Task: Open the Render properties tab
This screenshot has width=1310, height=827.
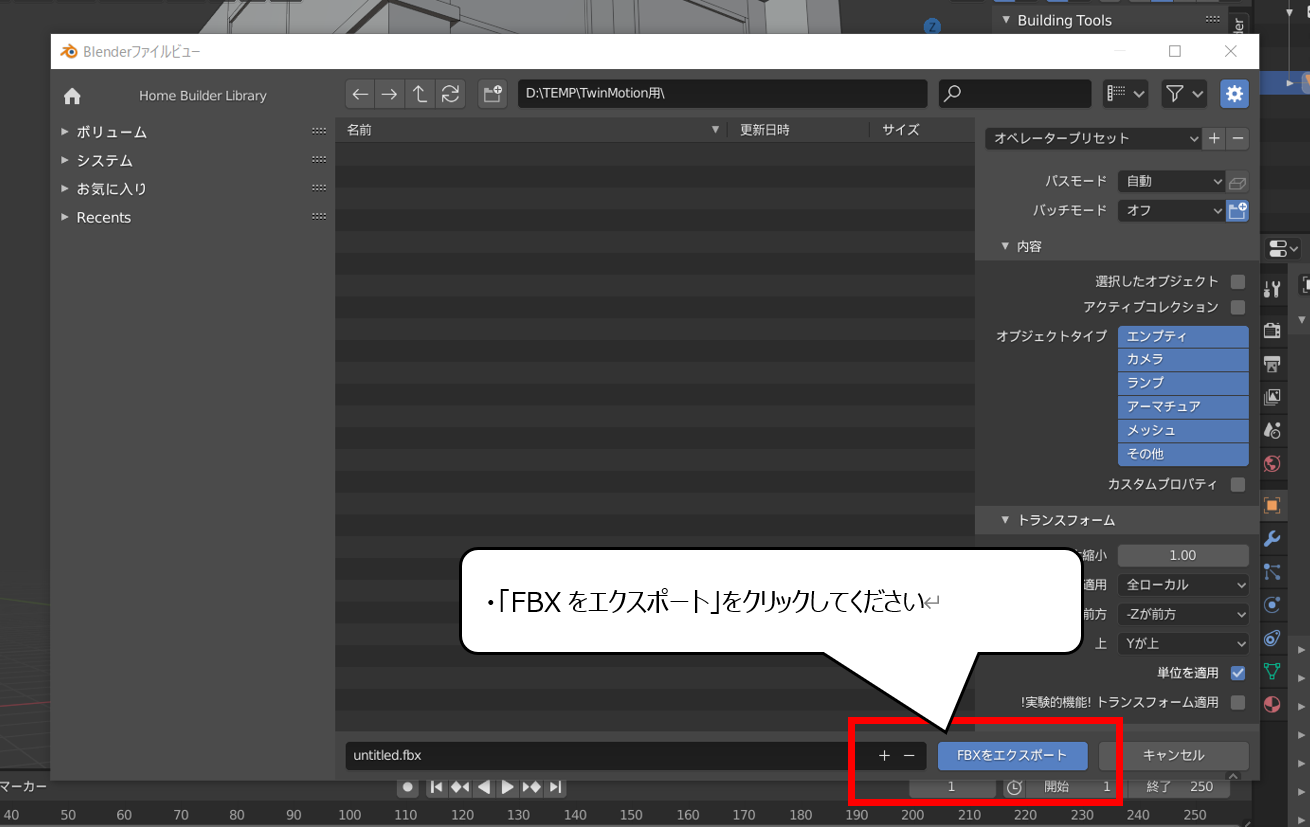Action: 1272,330
